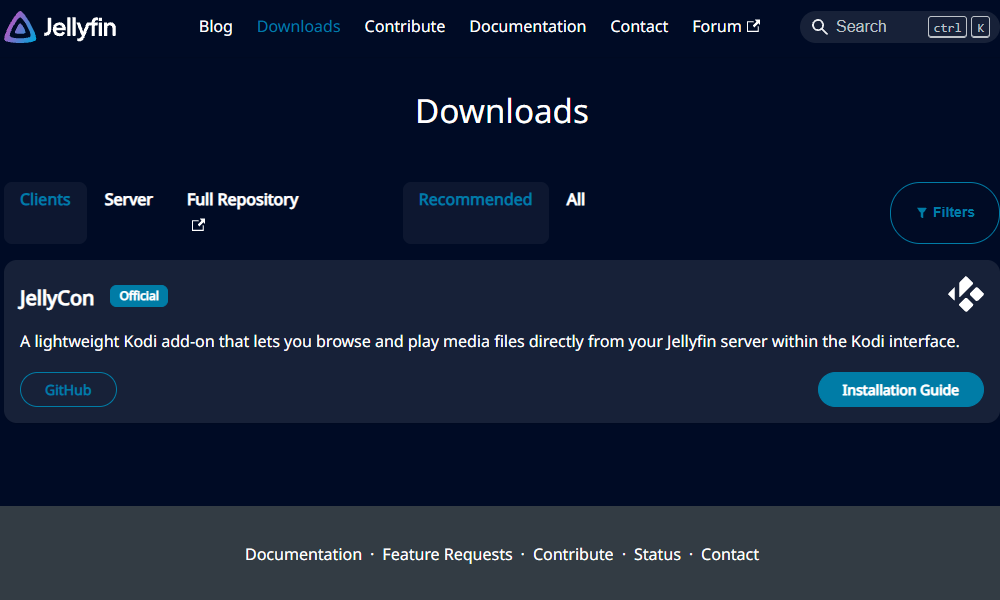Open Feature Requests footer link
The height and width of the screenshot is (600, 1000).
coord(447,555)
